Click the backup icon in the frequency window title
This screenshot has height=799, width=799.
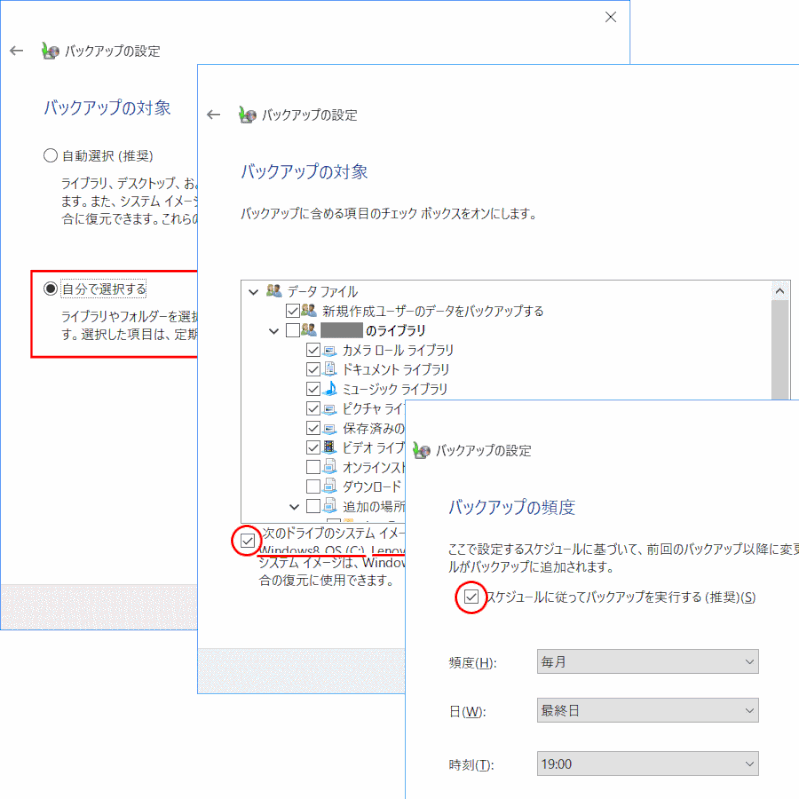(421, 450)
